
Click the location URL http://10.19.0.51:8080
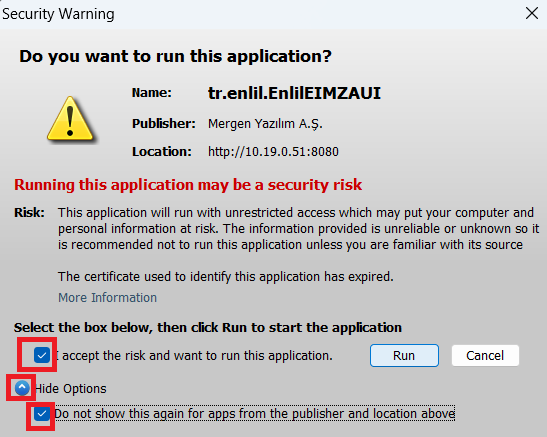(x=273, y=152)
